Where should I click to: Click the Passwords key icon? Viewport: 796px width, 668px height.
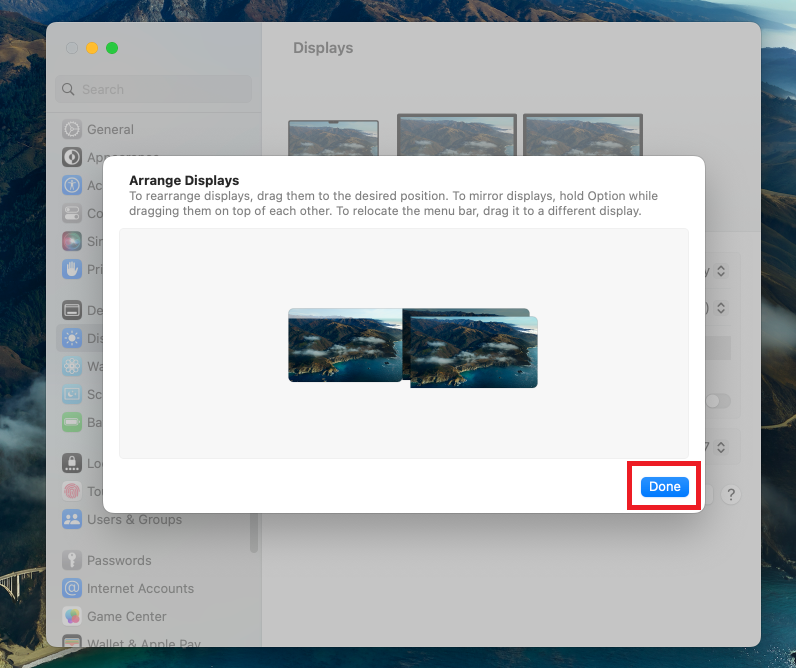tap(72, 561)
